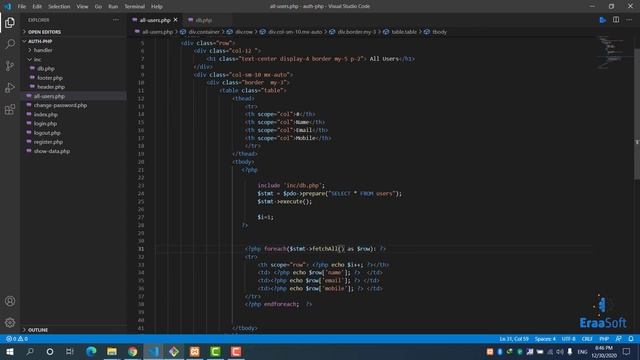Open Windows taskbar search
The image size is (640, 360).
(x=30, y=351)
